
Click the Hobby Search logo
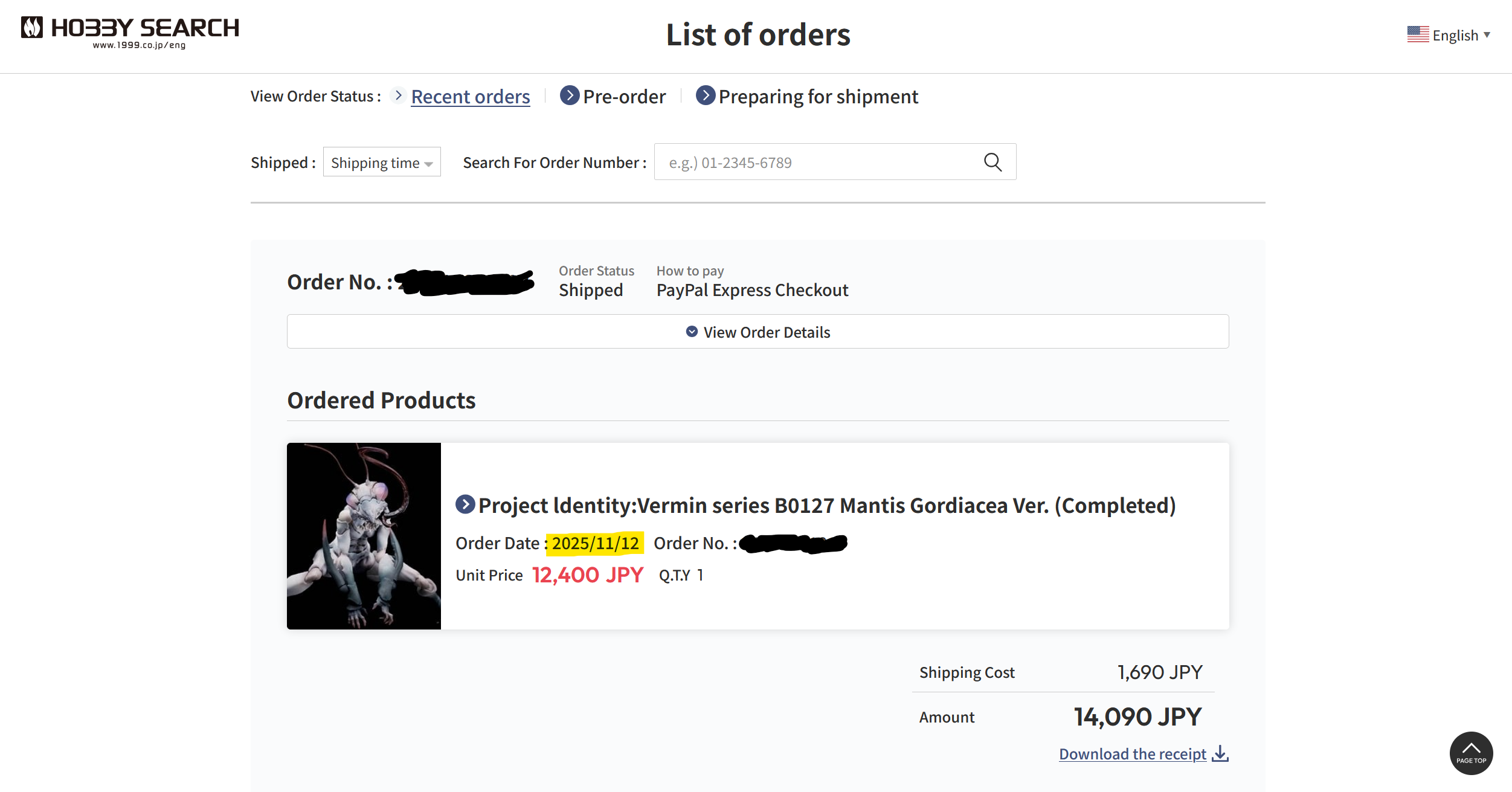tap(130, 33)
